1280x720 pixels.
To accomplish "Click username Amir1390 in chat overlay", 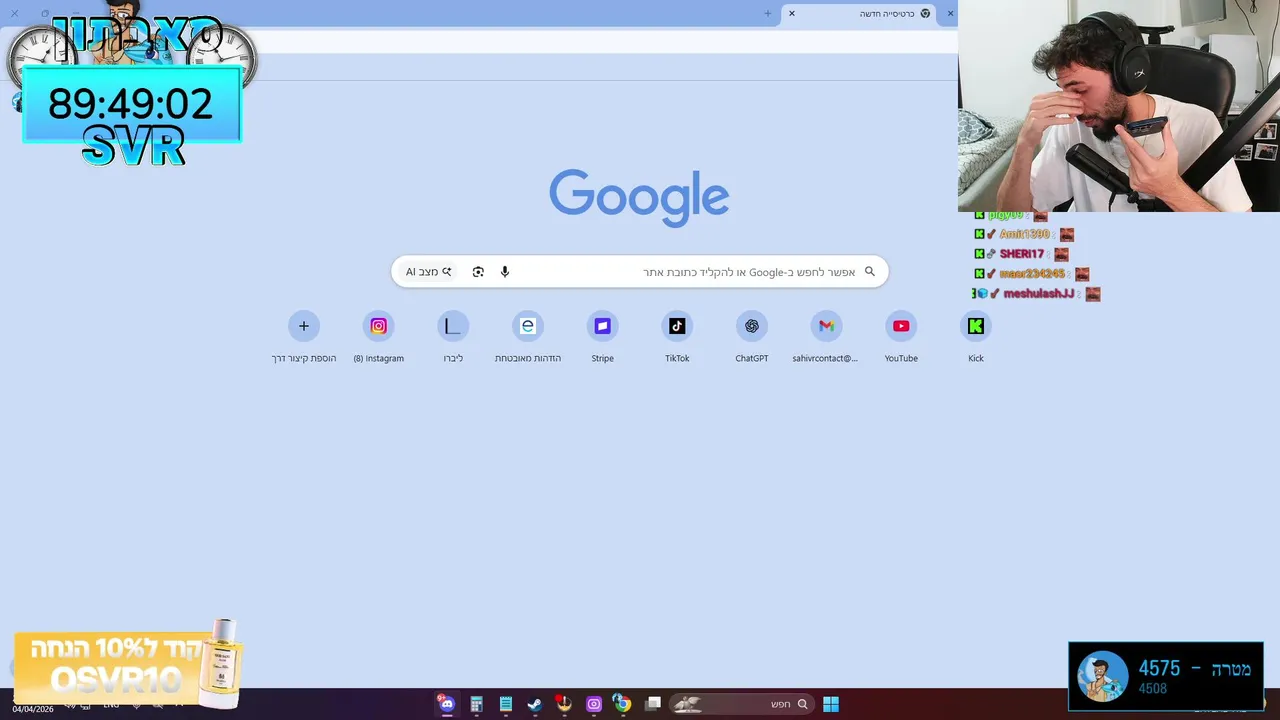I will coord(1025,234).
